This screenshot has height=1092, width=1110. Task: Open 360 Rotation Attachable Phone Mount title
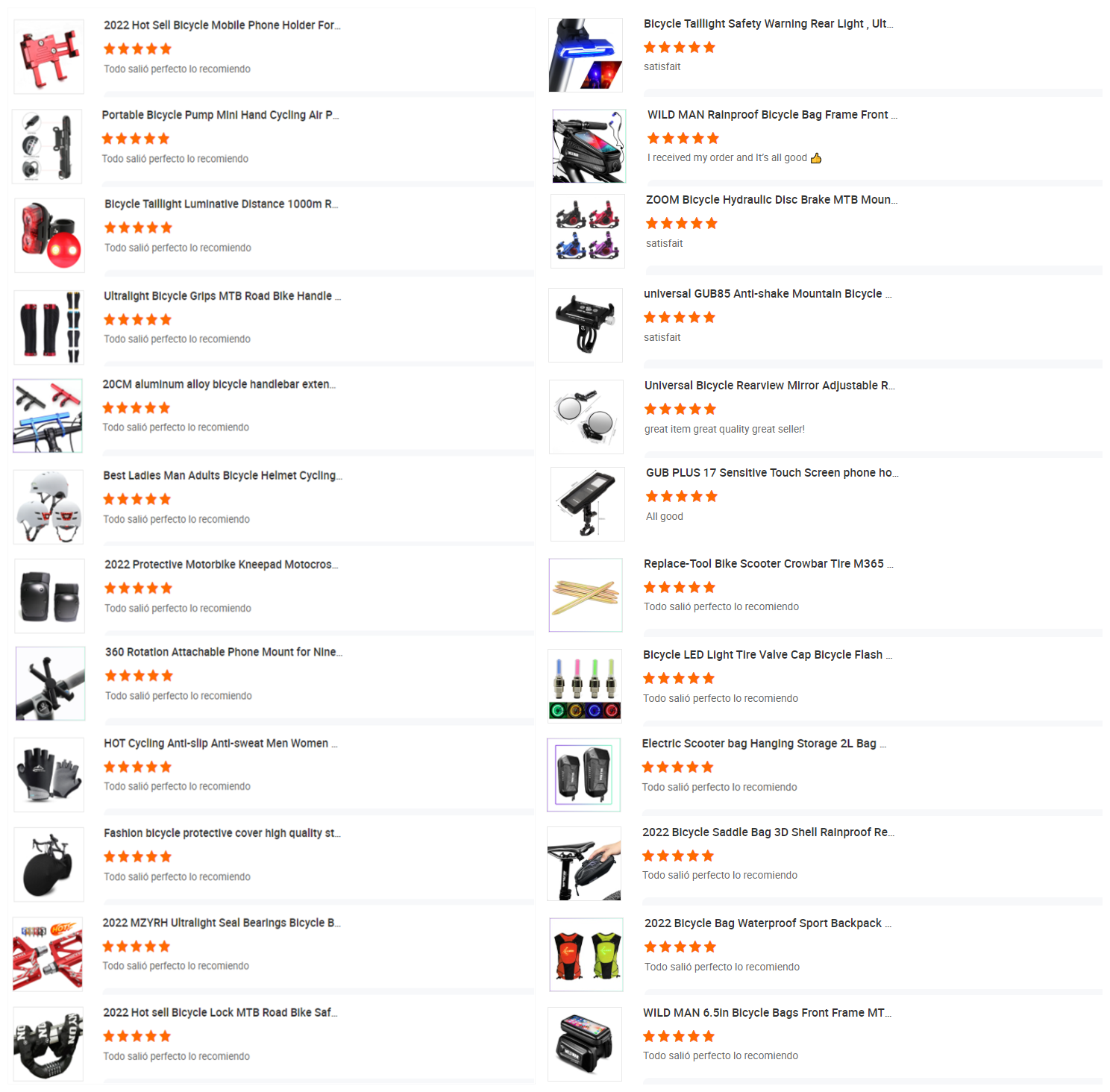(223, 652)
